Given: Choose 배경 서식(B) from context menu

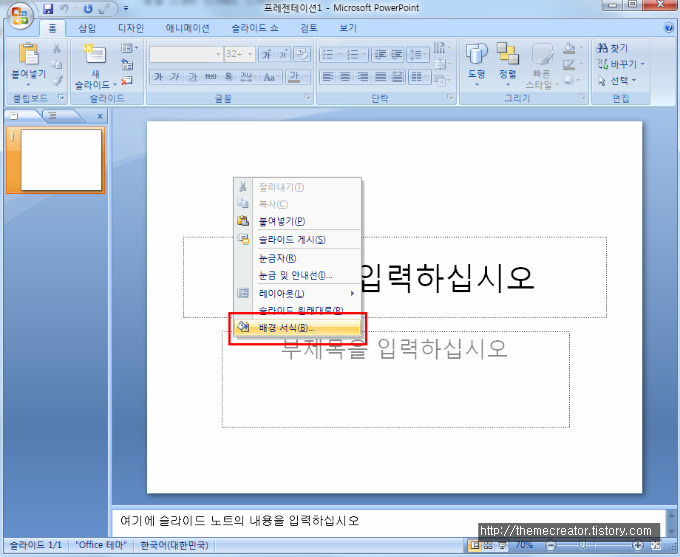Looking at the screenshot, I should (x=297, y=328).
